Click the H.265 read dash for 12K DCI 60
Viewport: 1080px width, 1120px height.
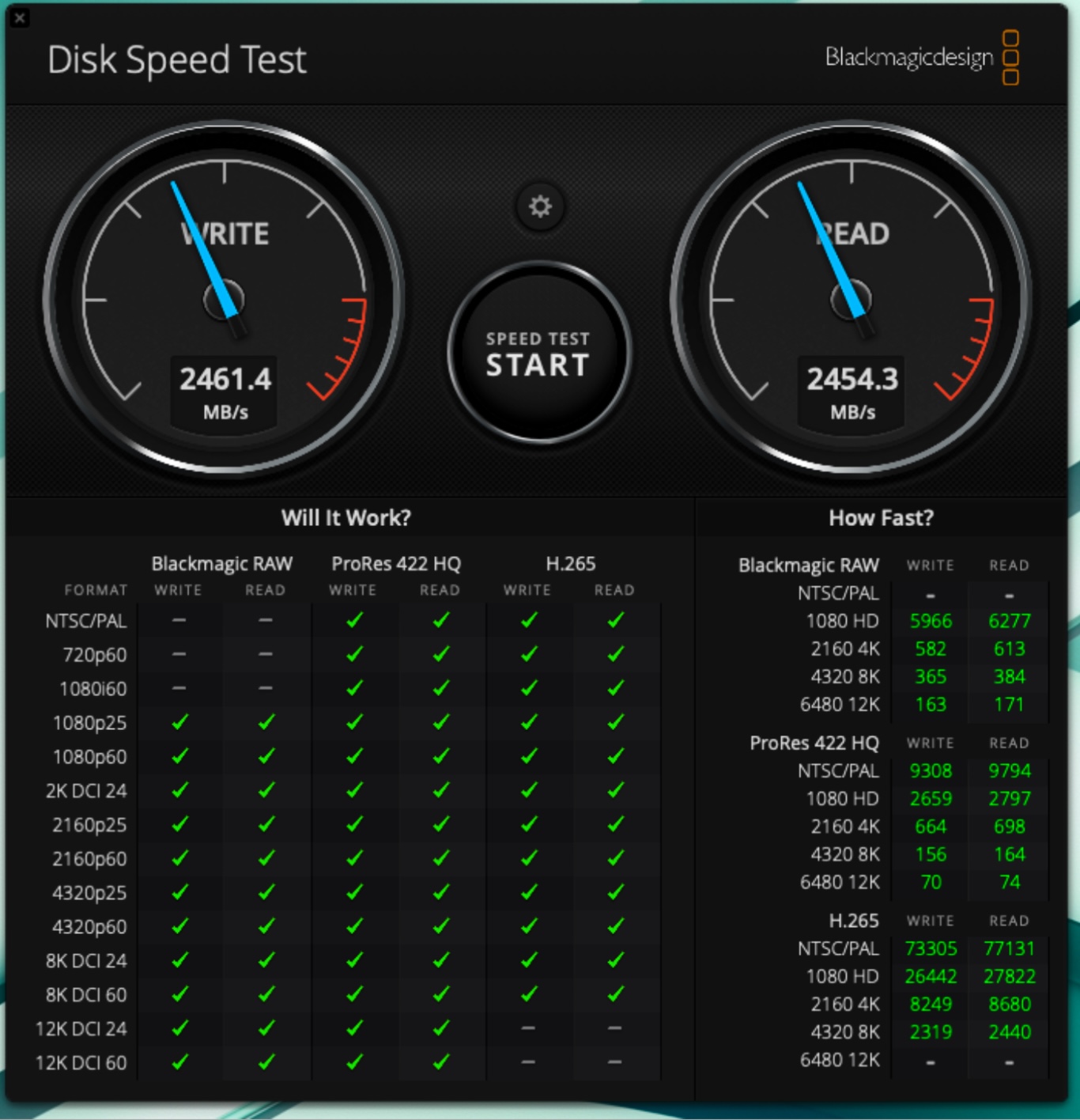pyautogui.click(x=615, y=1062)
